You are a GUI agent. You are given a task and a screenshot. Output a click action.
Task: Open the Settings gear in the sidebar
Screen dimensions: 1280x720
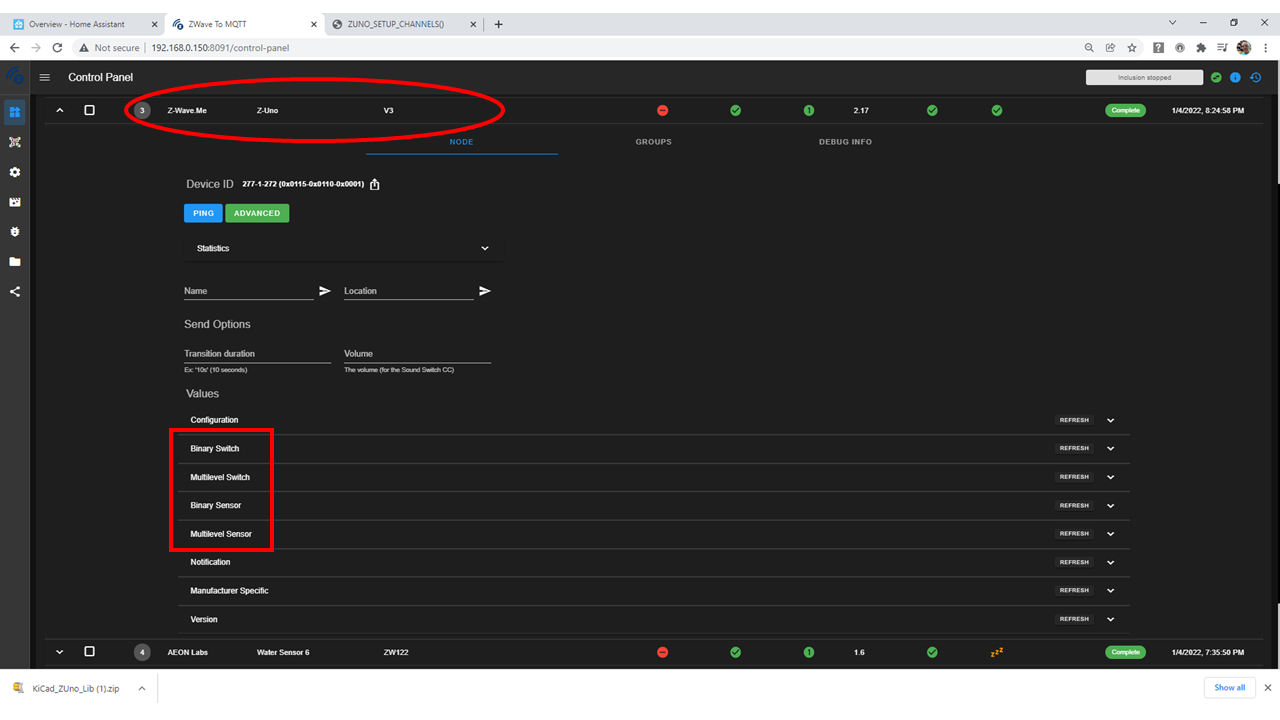[14, 172]
